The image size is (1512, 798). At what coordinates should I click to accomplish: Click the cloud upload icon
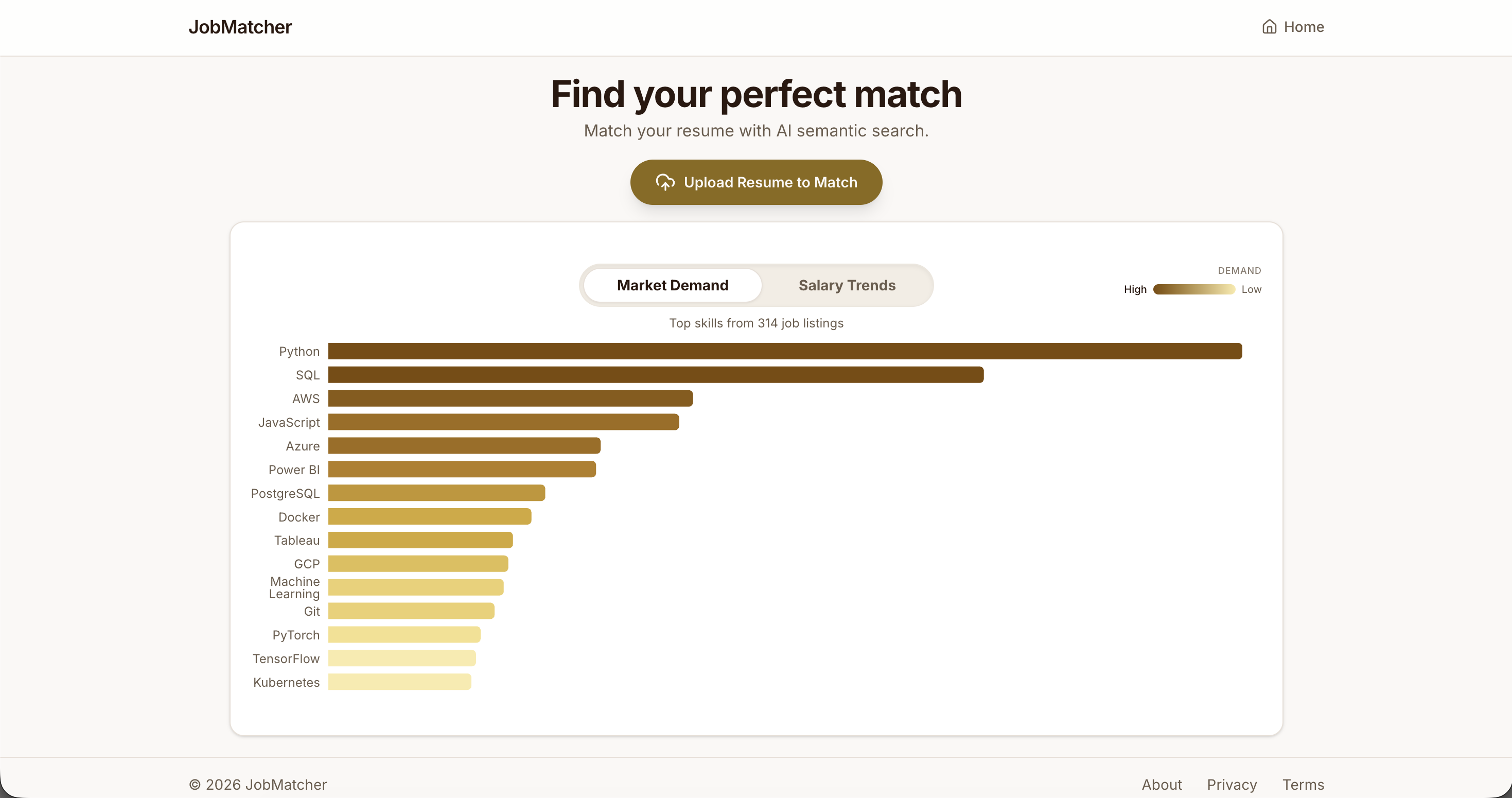click(664, 183)
